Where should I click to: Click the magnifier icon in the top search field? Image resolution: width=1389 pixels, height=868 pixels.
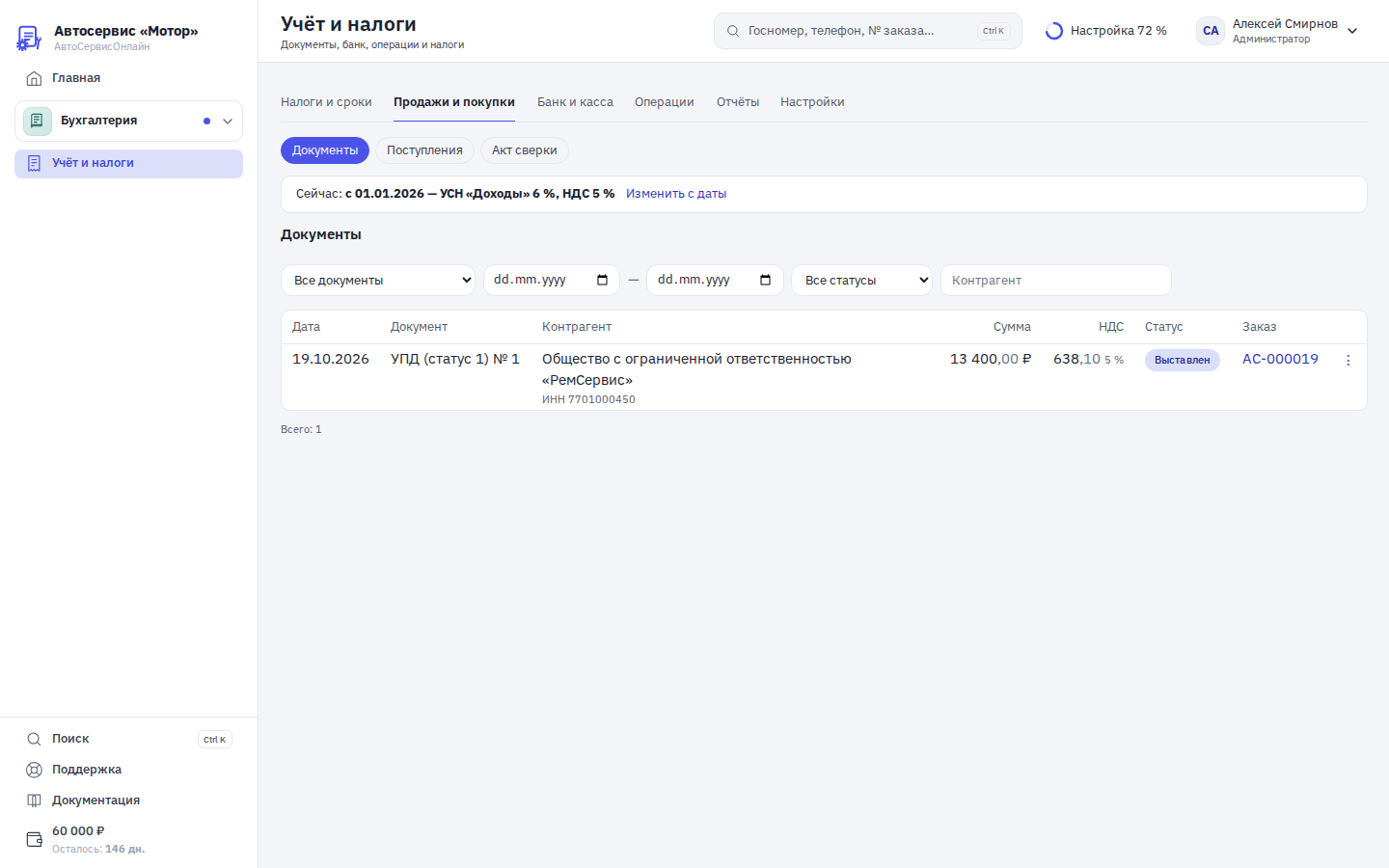[733, 31]
